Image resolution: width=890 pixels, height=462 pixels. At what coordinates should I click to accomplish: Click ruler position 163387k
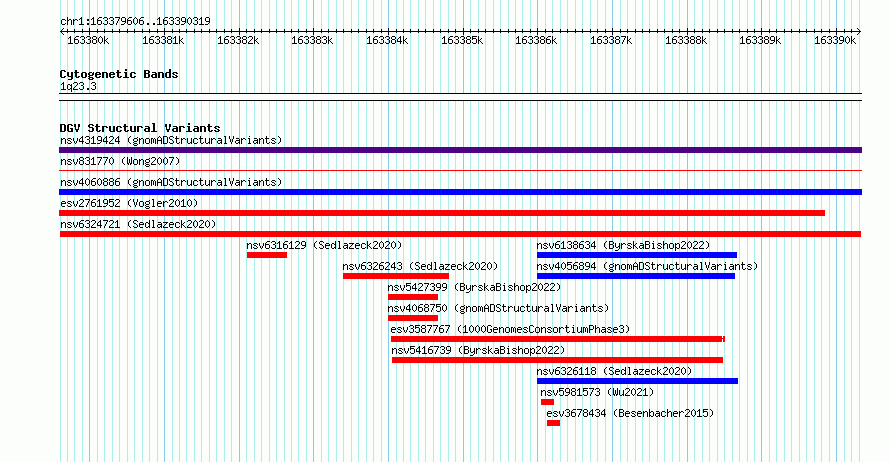click(611, 40)
